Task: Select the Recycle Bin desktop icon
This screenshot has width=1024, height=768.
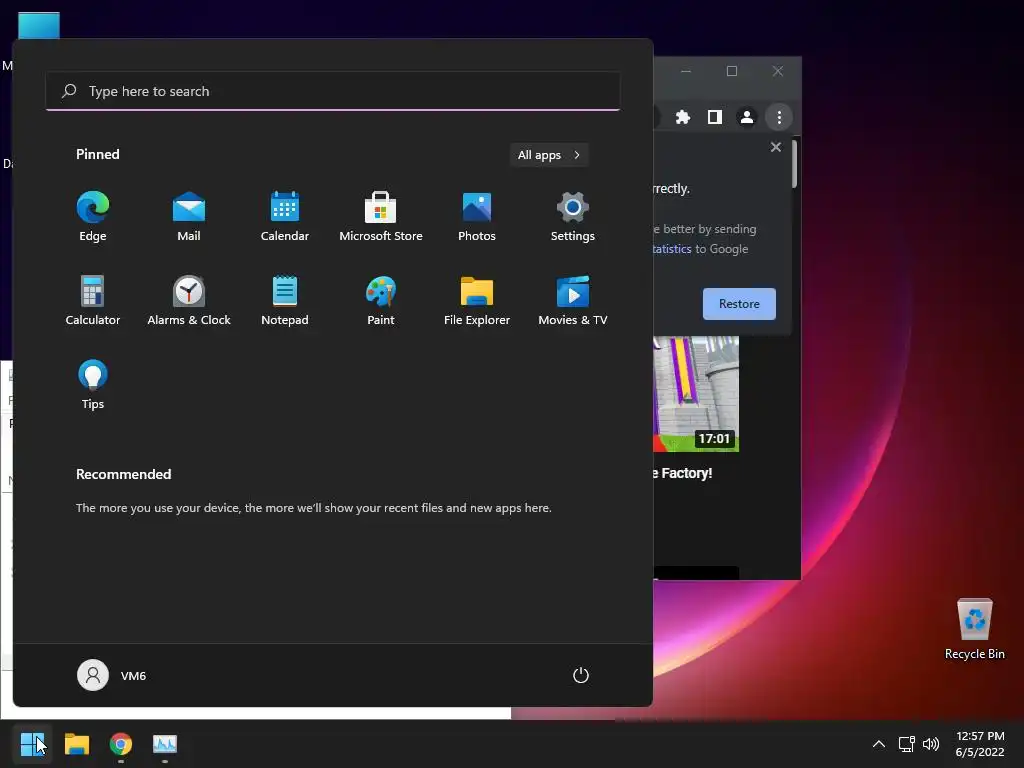Action: (974, 630)
